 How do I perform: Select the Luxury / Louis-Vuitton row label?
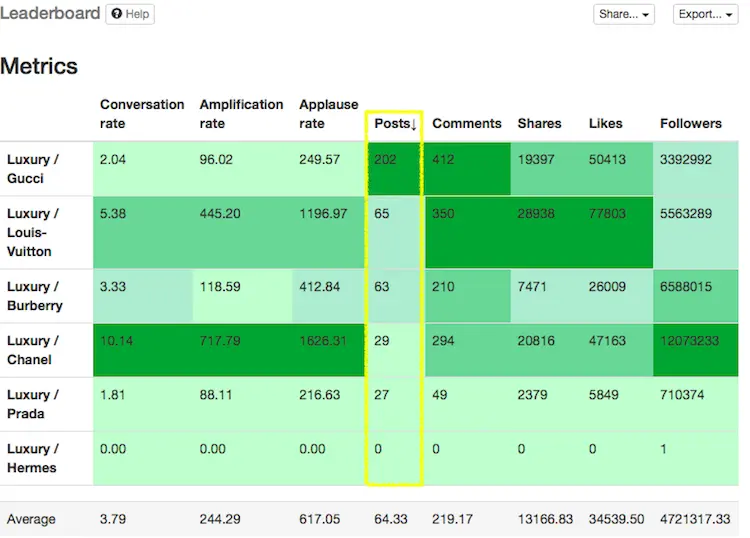tap(33, 232)
